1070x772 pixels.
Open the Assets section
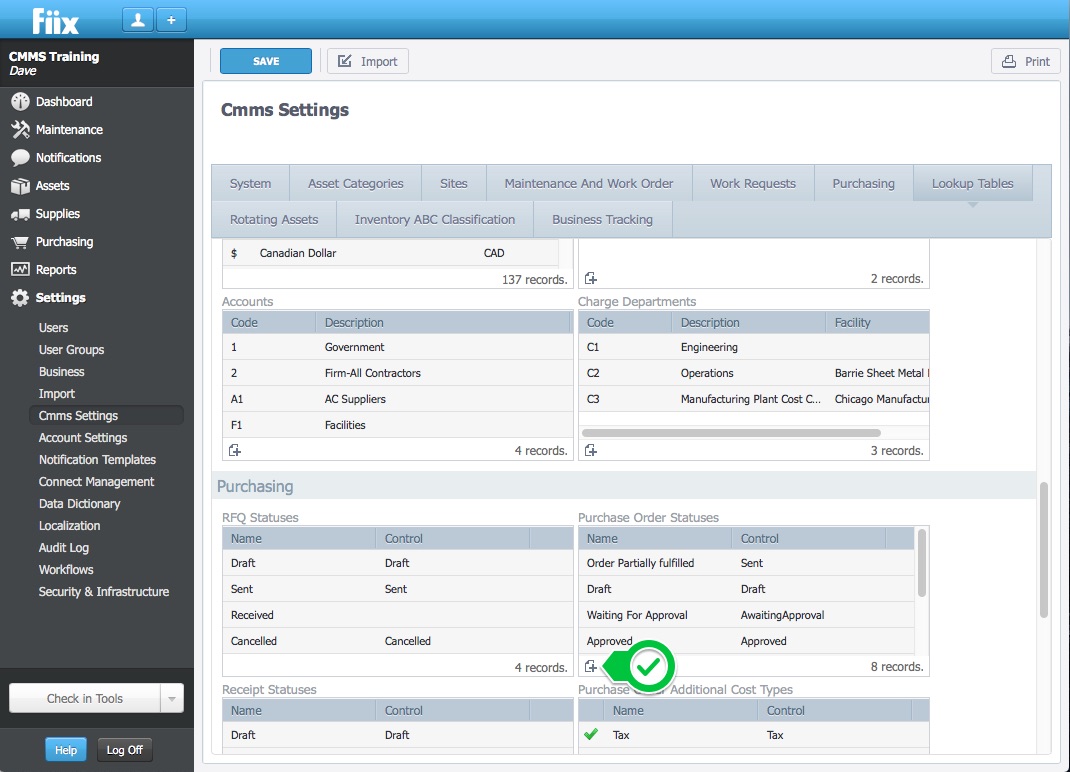coord(52,186)
